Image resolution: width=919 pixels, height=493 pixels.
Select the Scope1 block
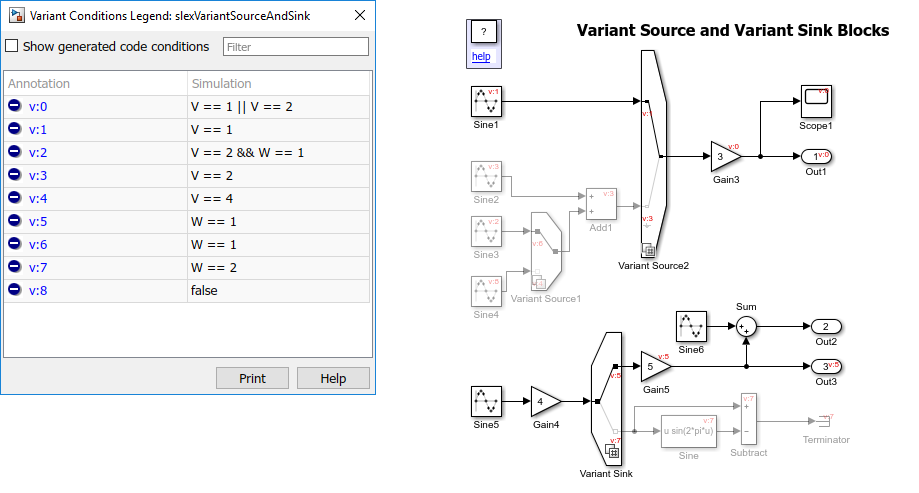(x=816, y=101)
